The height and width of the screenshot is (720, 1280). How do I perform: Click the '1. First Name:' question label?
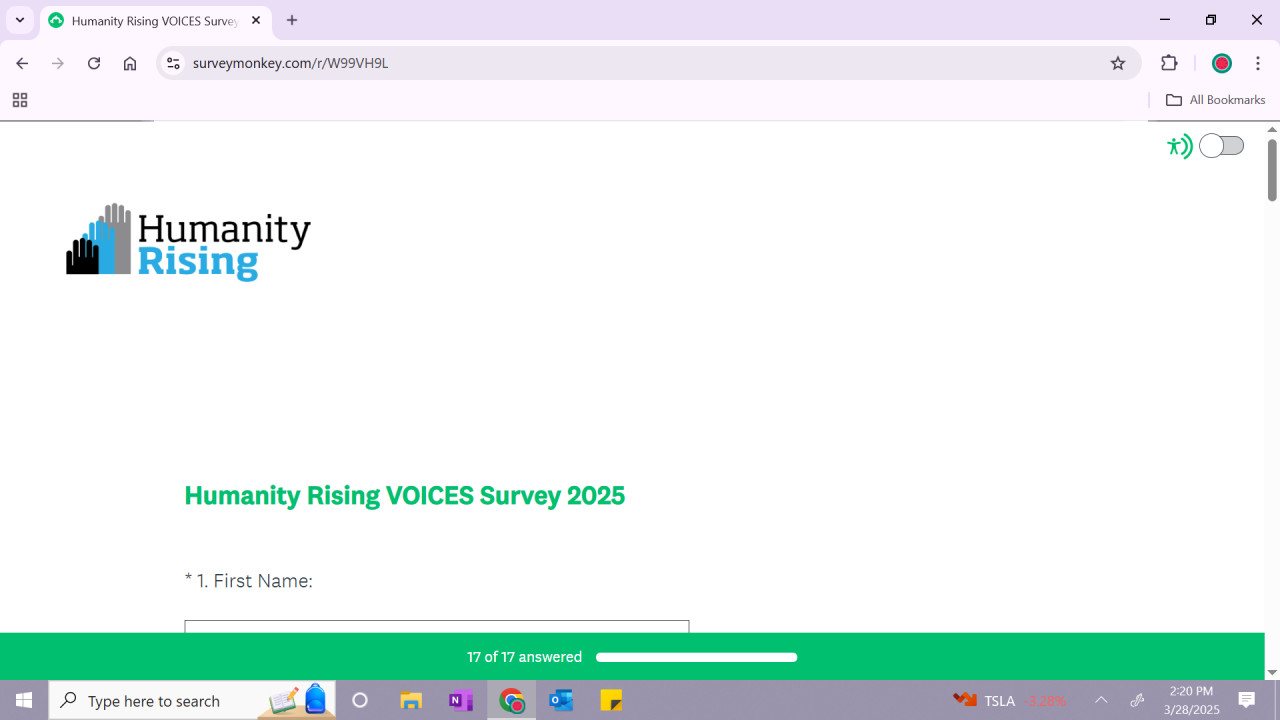coord(255,581)
